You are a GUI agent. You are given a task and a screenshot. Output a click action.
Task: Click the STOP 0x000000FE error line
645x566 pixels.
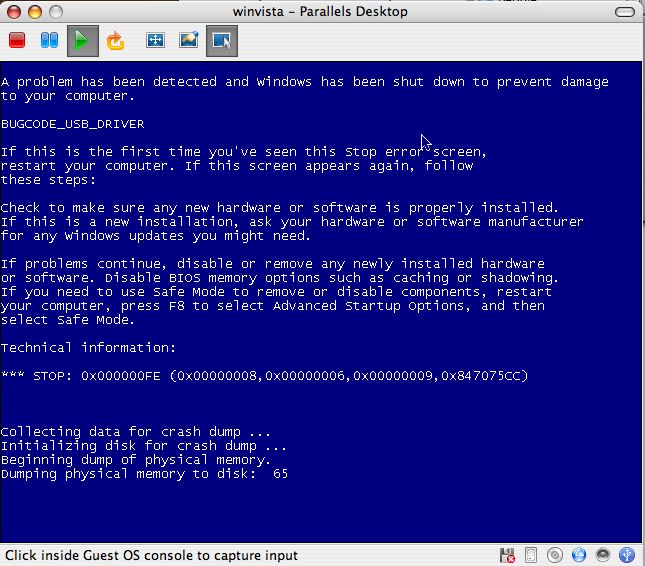point(264,376)
